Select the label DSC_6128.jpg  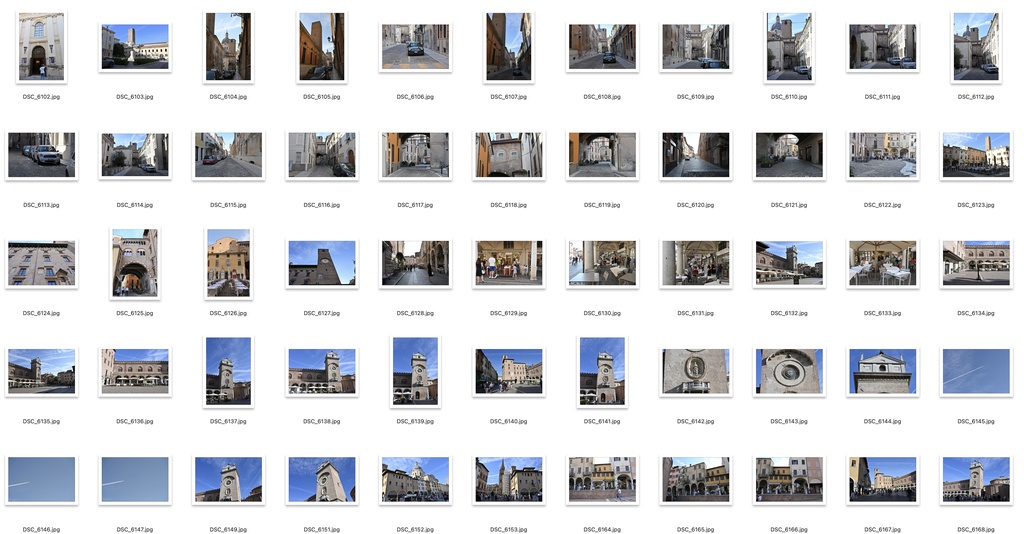[415, 313]
